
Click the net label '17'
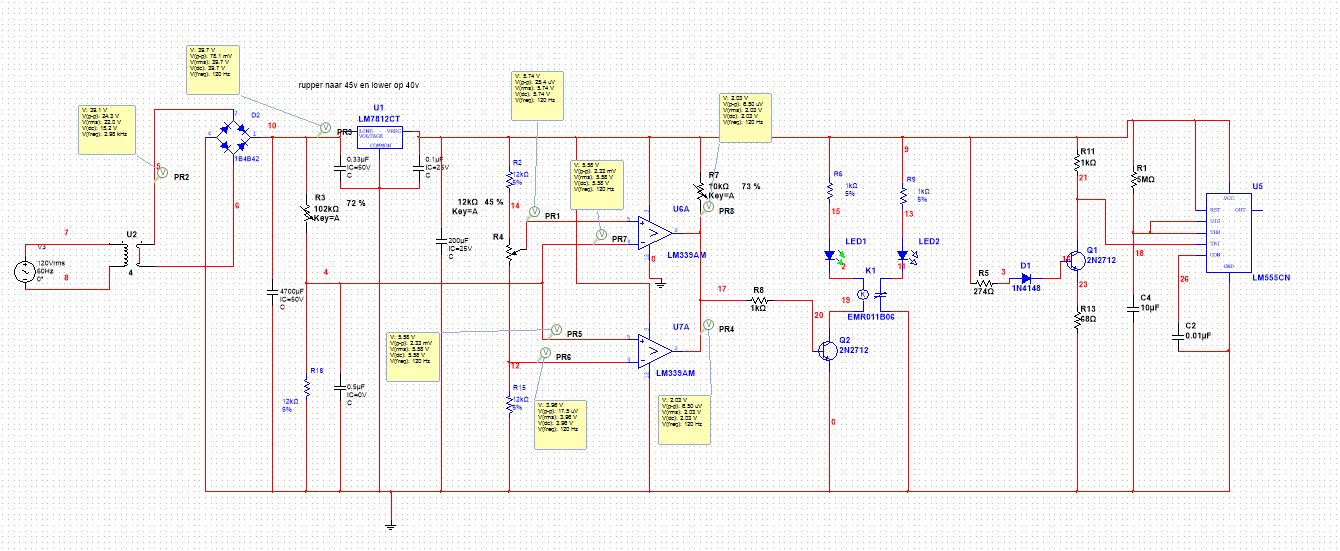[x=722, y=289]
